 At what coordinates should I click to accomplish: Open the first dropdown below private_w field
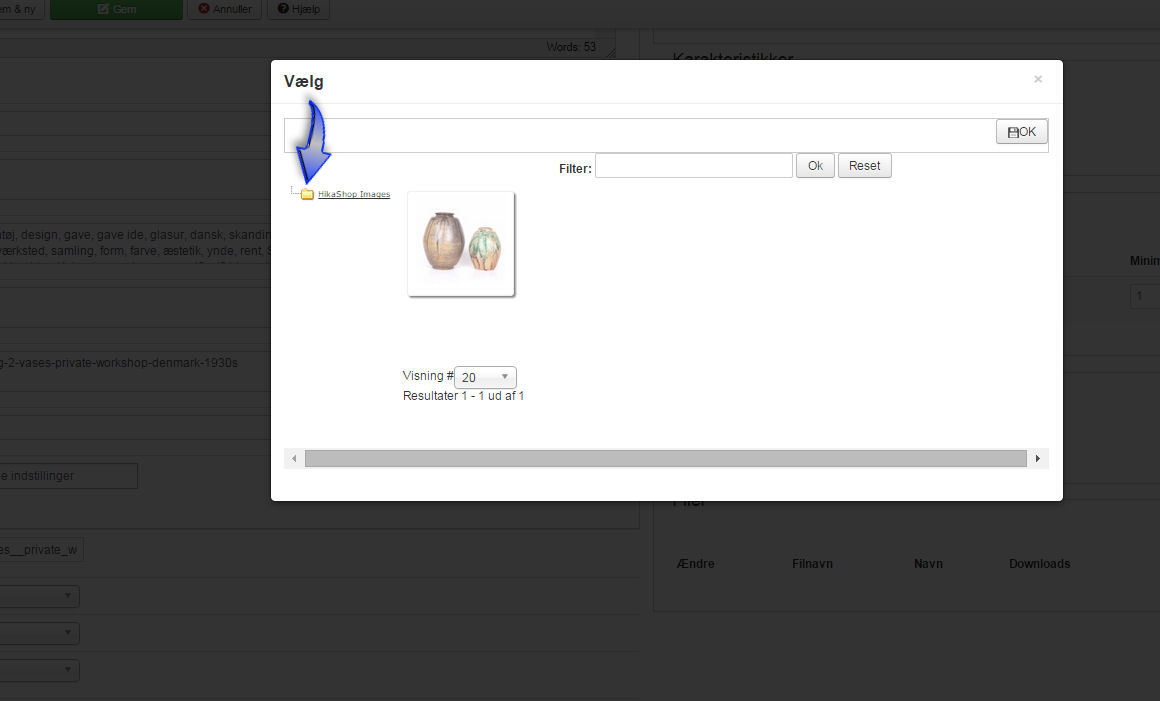(x=39, y=596)
